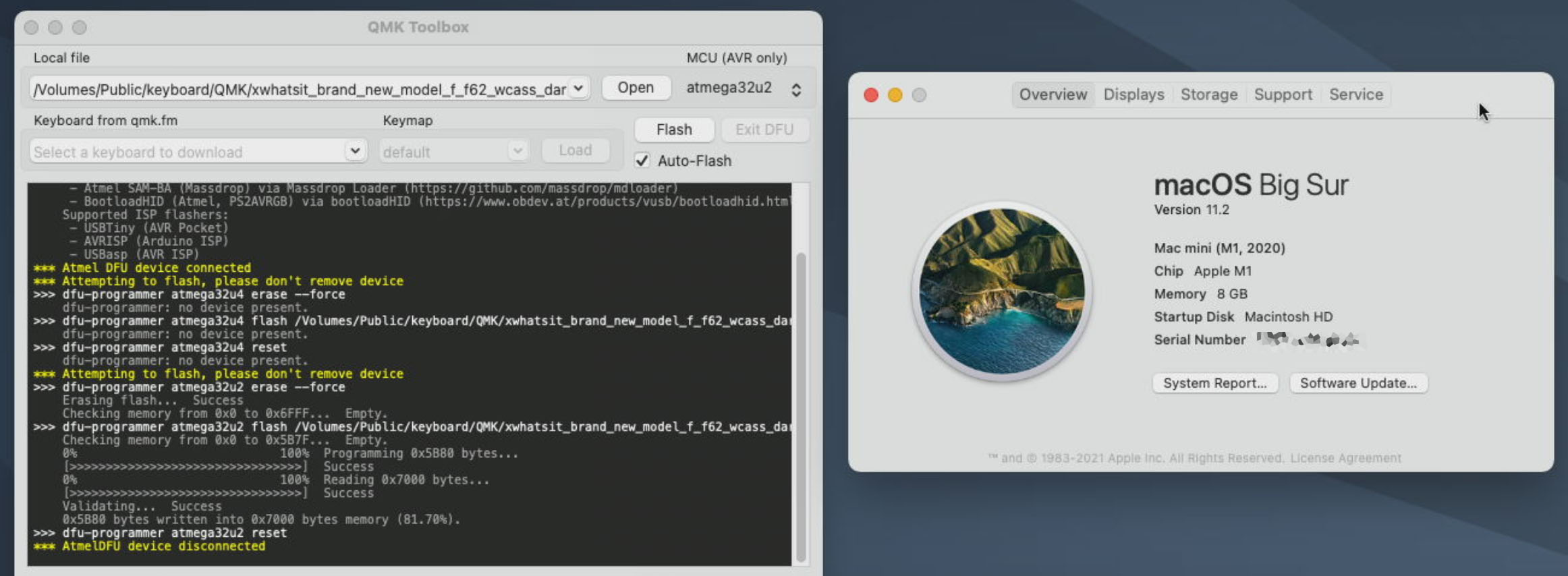Click the macOS Big Sur logo image
The height and width of the screenshot is (576, 1568).
coord(1002,291)
